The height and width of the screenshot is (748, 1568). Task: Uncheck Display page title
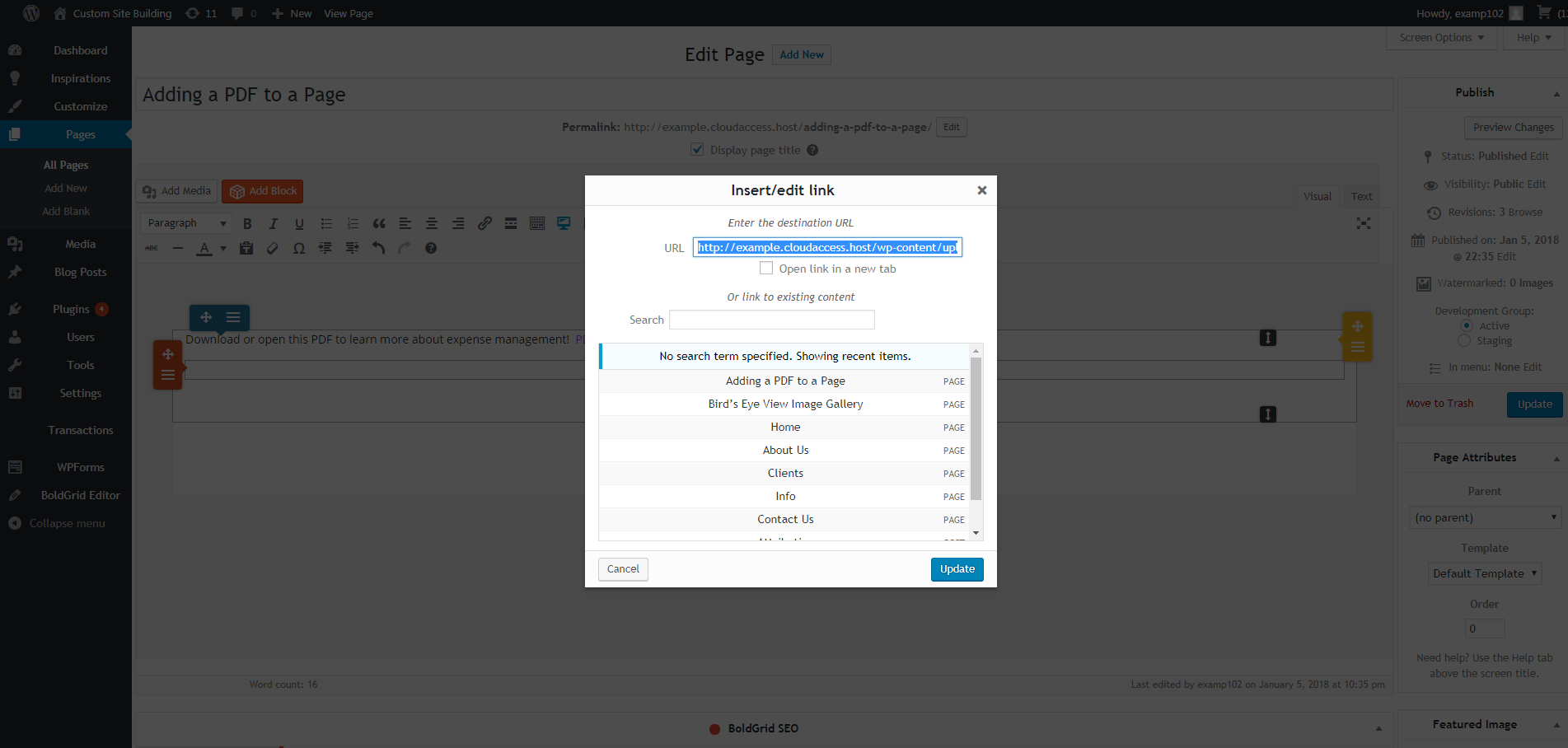pos(697,149)
